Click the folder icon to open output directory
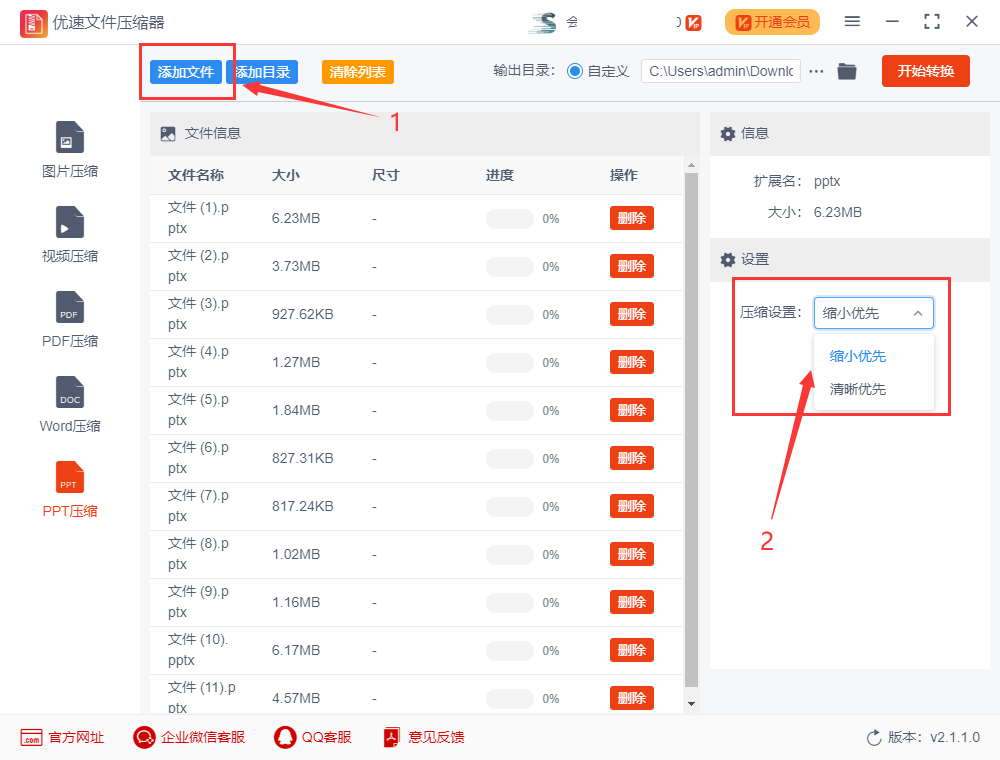Image resolution: width=1000 pixels, height=760 pixels. tap(846, 71)
